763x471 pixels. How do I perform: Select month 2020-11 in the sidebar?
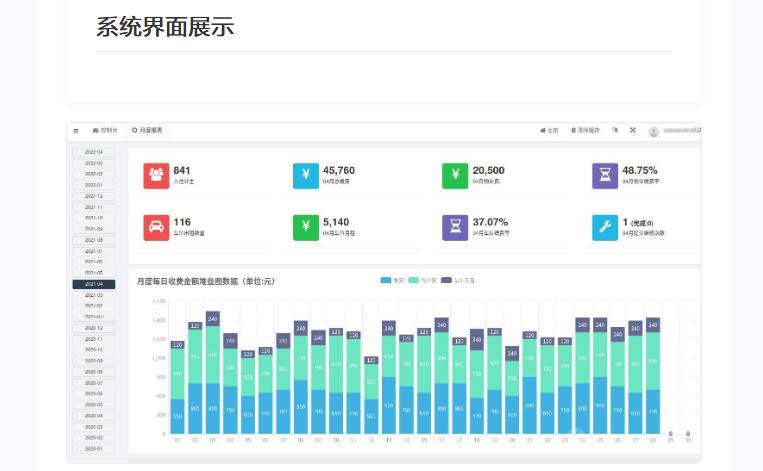(x=94, y=339)
